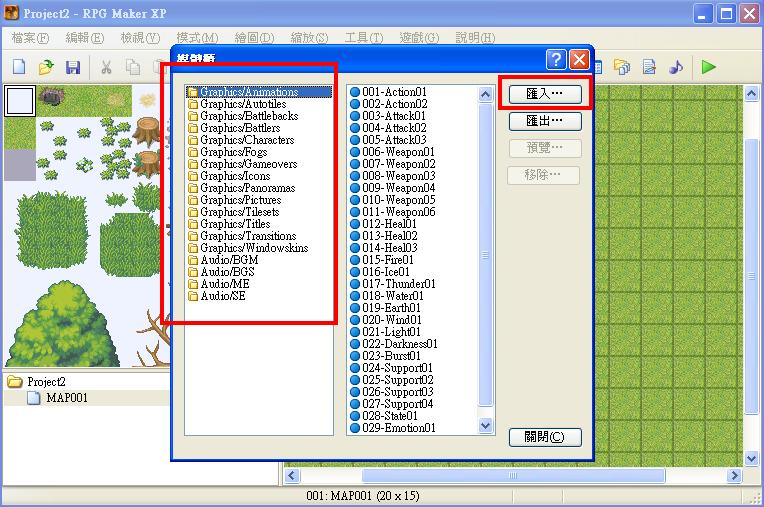Select the Graphics/Battlers folder
This screenshot has height=507, width=764.
[234, 128]
